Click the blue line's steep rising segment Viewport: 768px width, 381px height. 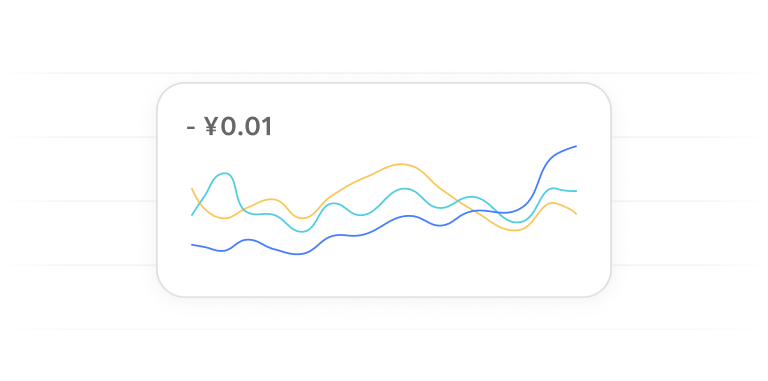540,177
